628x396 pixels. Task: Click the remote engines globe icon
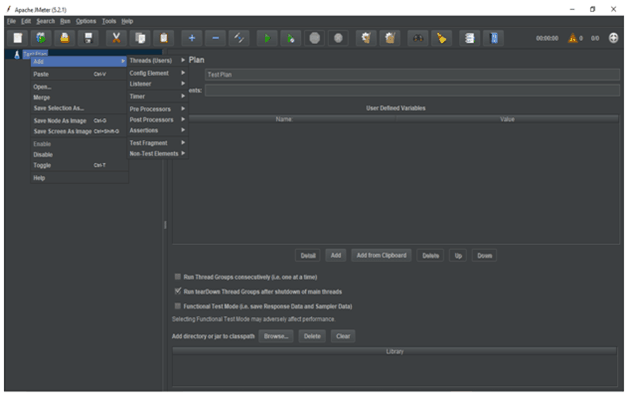(x=613, y=38)
